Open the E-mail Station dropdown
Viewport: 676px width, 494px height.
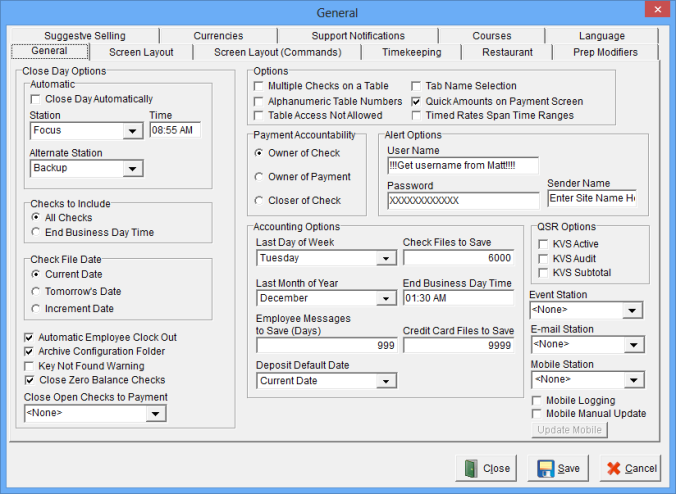pyautogui.click(x=631, y=345)
